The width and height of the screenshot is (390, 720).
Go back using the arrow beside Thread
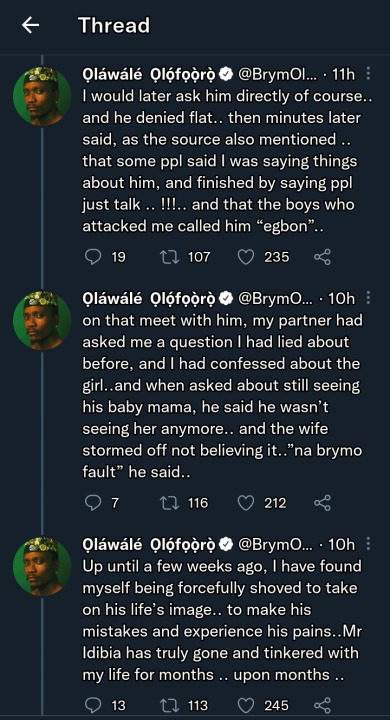point(30,26)
